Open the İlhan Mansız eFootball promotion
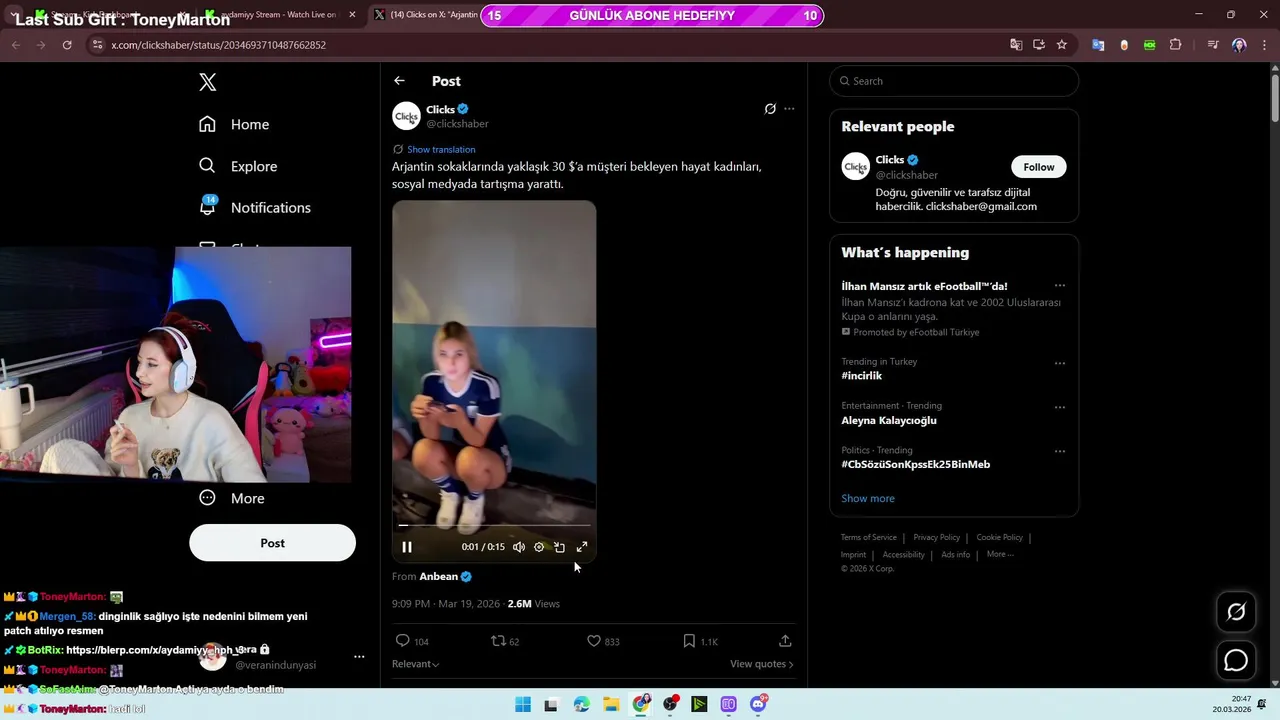This screenshot has height=720, width=1280. pyautogui.click(x=925, y=286)
